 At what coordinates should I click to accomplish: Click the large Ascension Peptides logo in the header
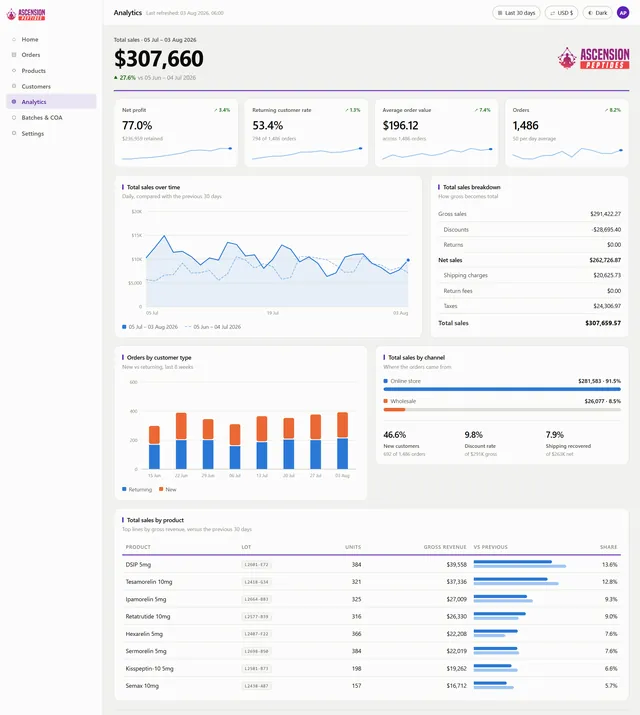pyautogui.click(x=593, y=58)
